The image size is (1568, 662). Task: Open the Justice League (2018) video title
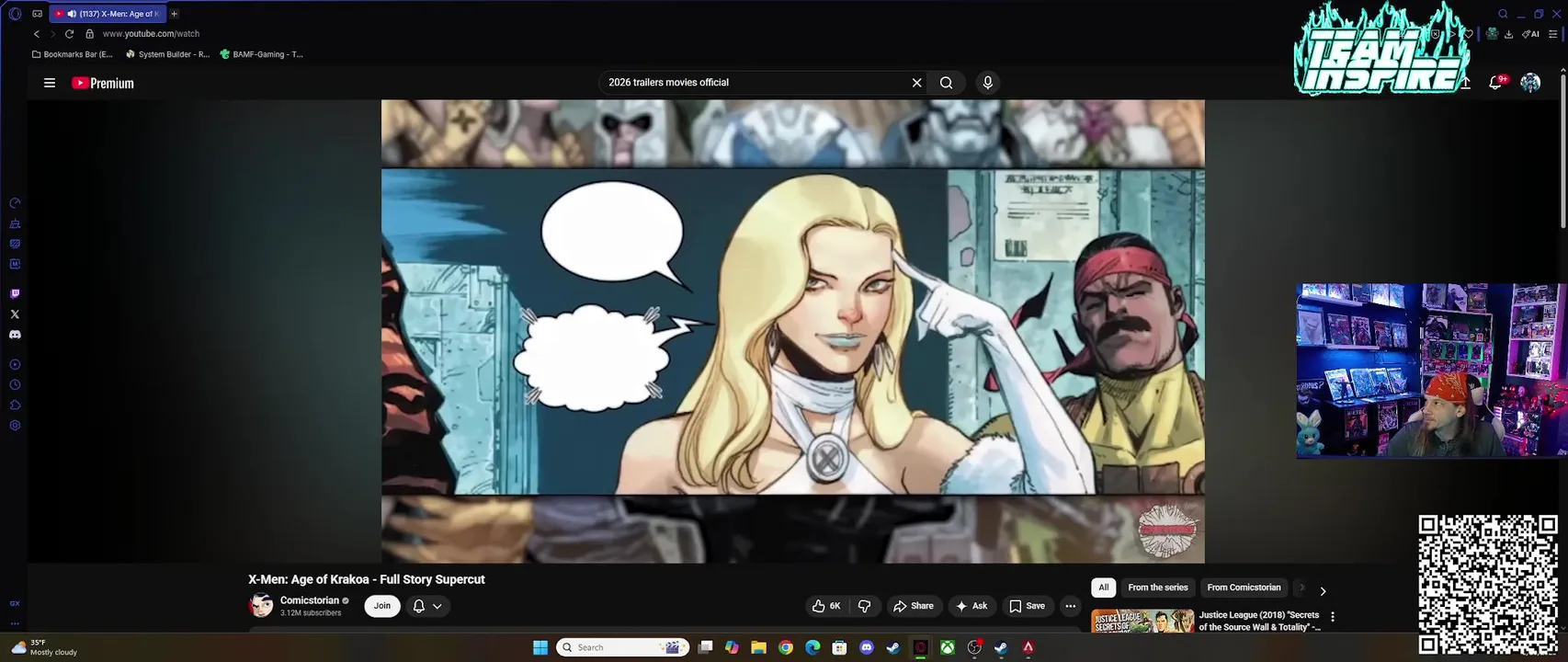click(x=1259, y=621)
